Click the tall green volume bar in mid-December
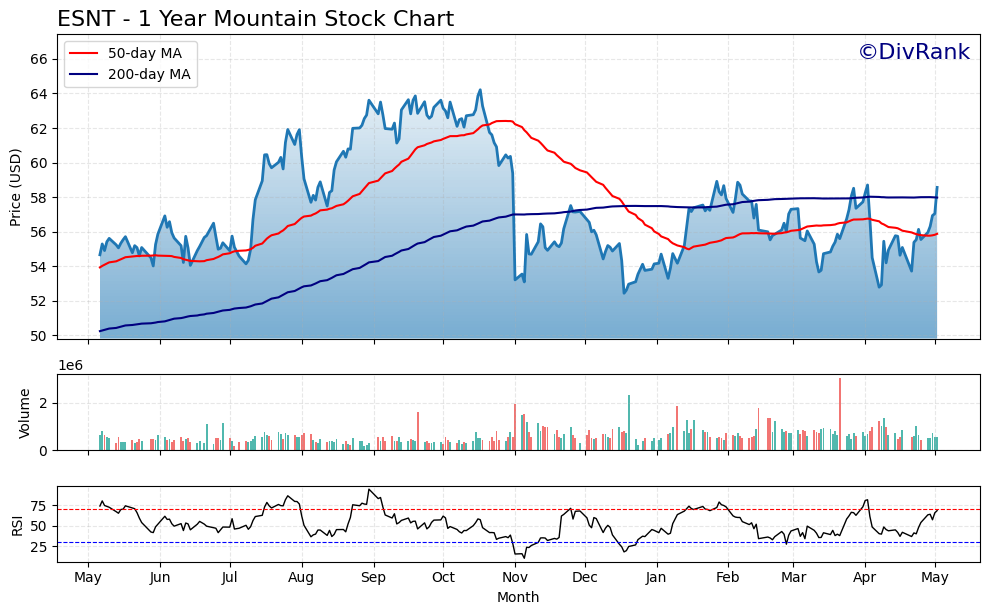This screenshot has height=615, width=989. click(629, 423)
